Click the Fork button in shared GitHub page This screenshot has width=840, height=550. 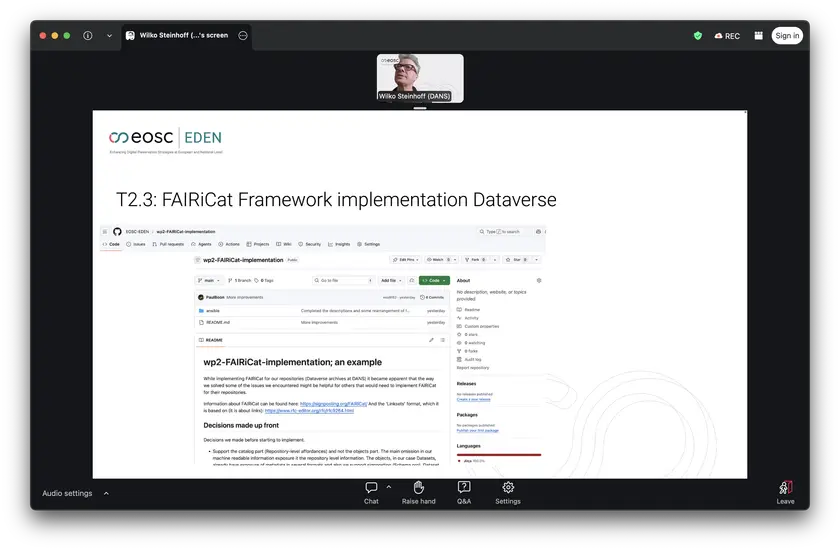pyautogui.click(x=475, y=260)
